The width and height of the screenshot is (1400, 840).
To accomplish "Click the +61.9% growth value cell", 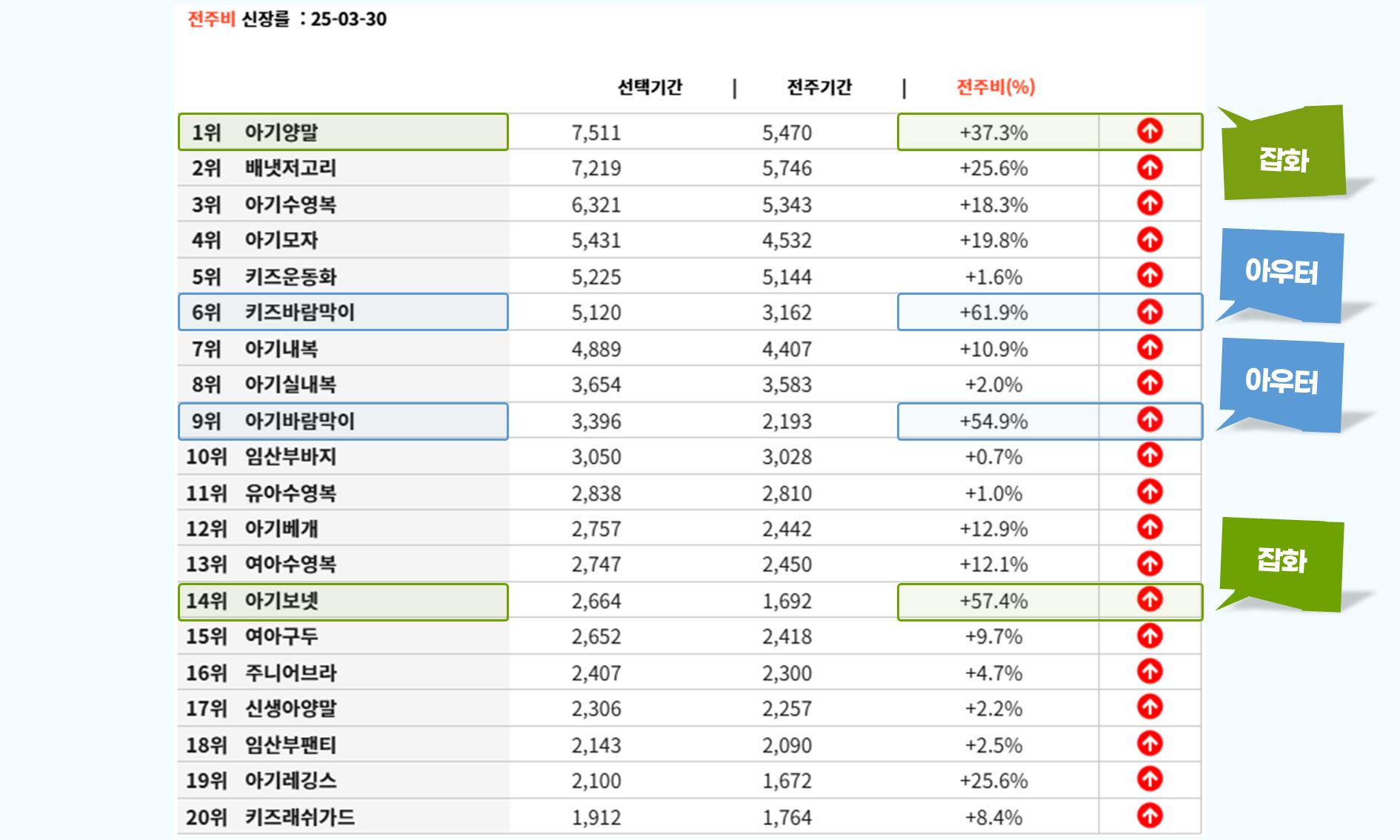I will tap(993, 313).
